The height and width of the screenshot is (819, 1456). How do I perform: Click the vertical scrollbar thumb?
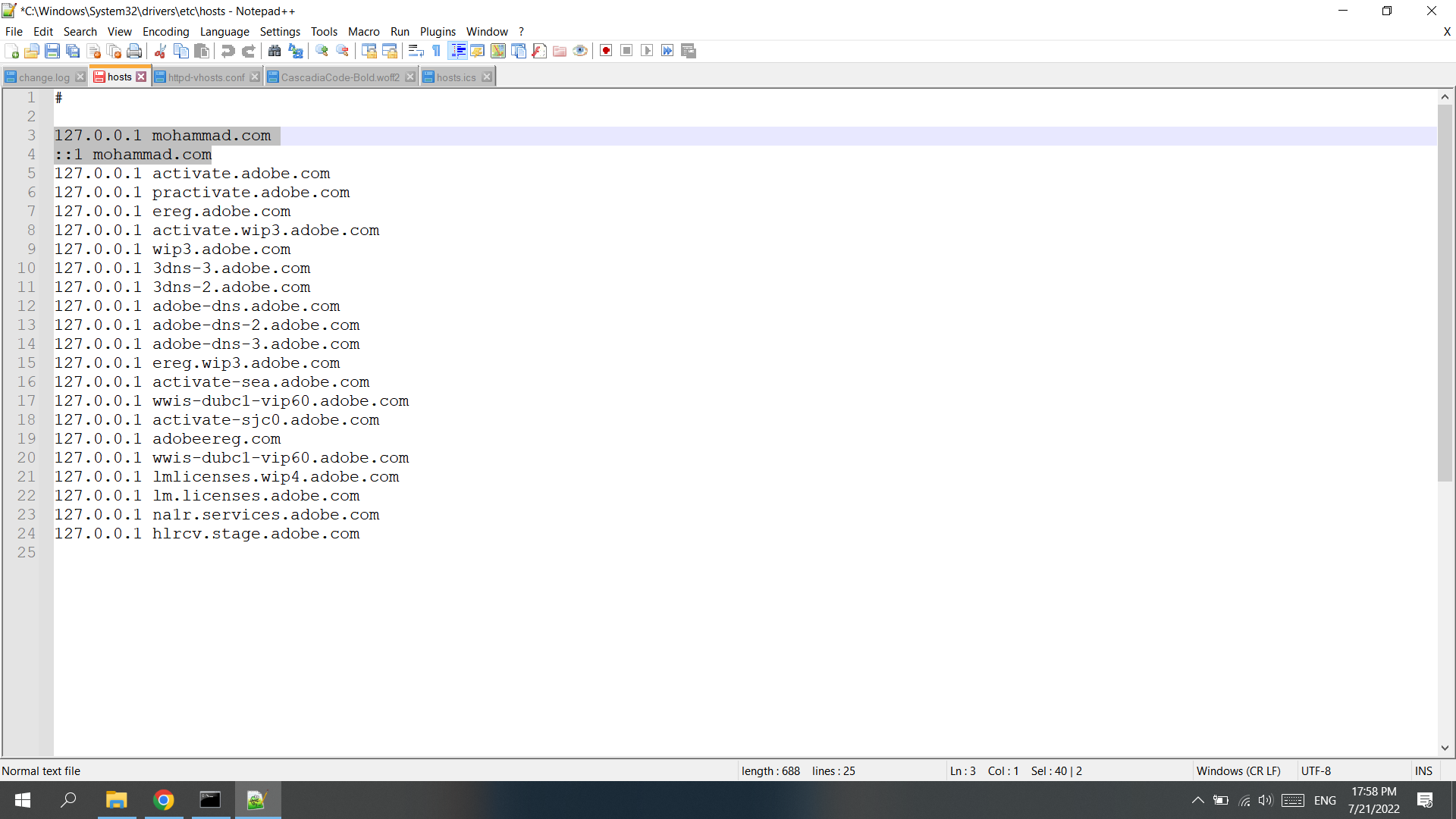point(1445,293)
